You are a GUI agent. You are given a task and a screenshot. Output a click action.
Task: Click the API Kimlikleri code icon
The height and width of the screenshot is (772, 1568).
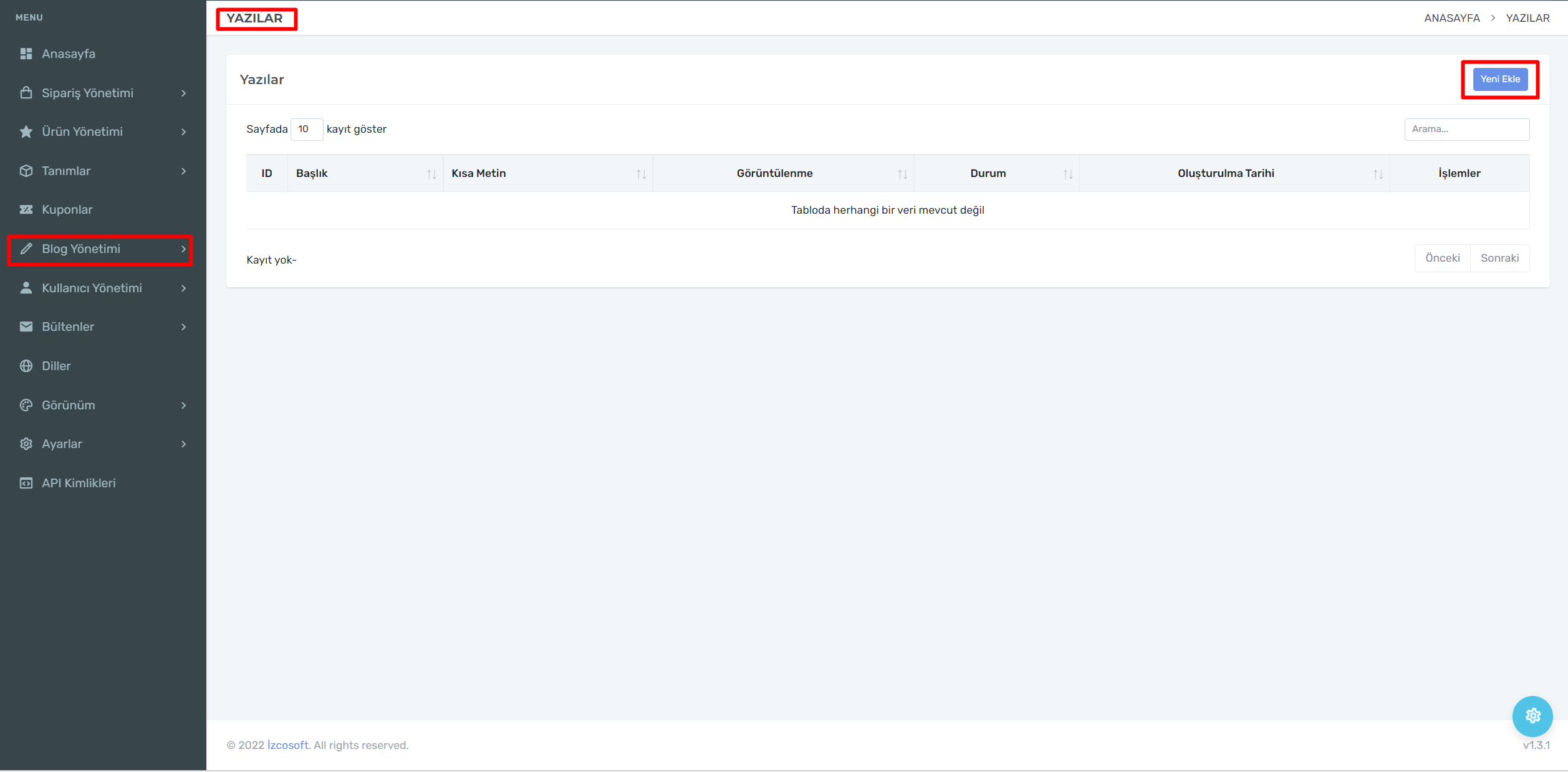pyautogui.click(x=26, y=483)
